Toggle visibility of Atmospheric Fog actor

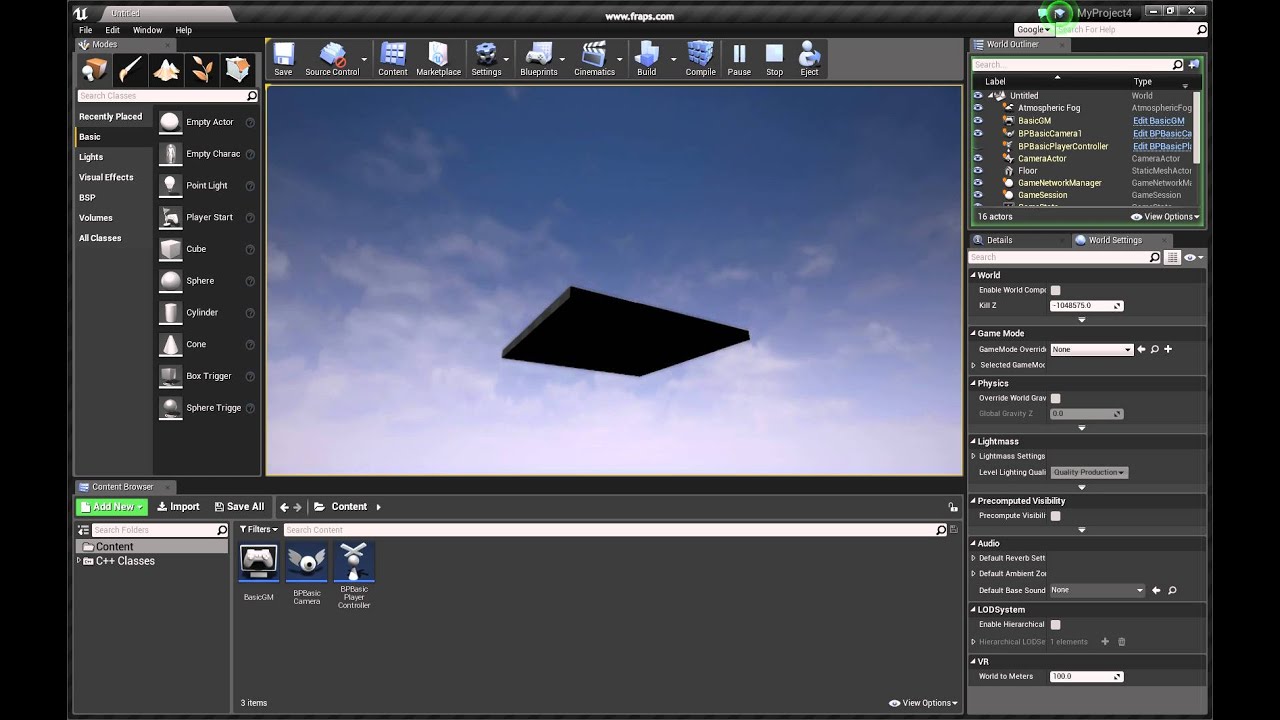(x=978, y=108)
